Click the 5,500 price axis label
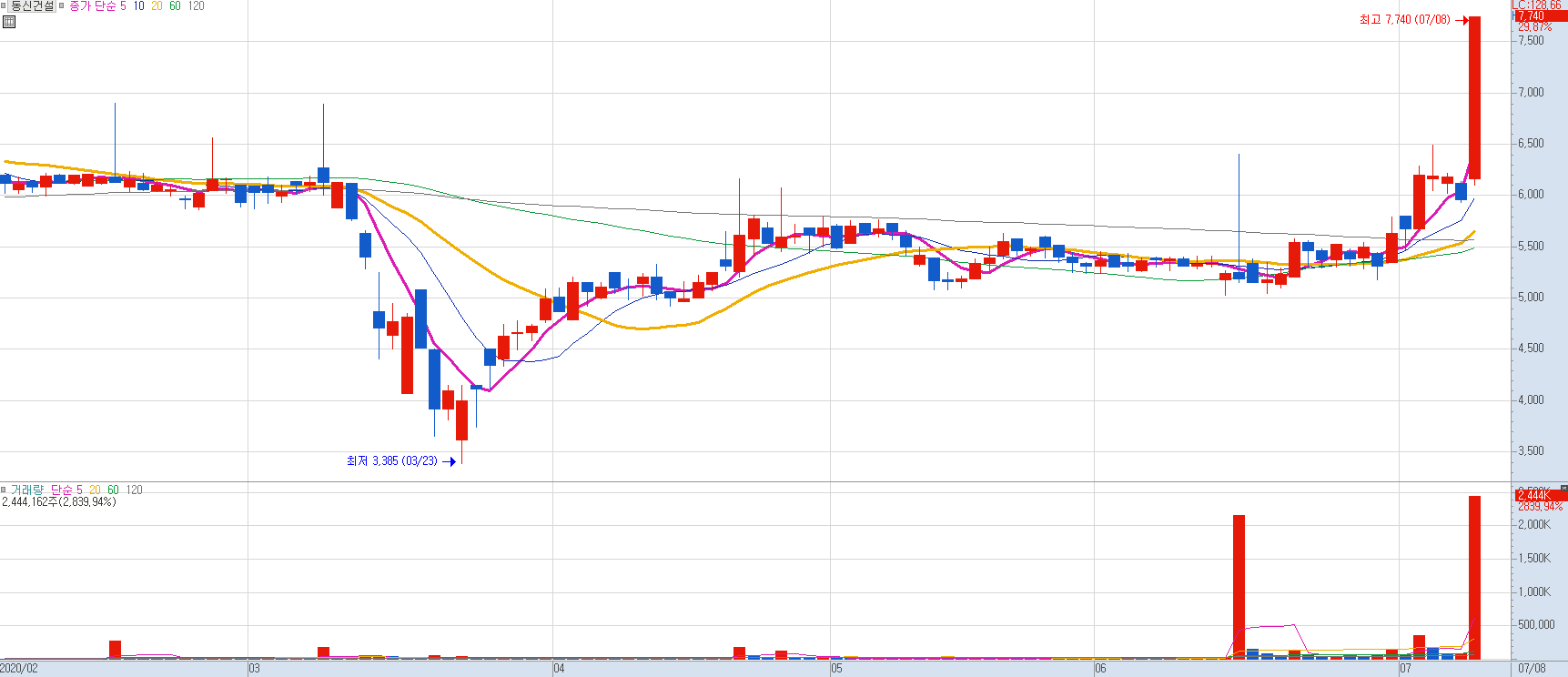Viewport: 1568px width, 677px height. coord(1531,246)
